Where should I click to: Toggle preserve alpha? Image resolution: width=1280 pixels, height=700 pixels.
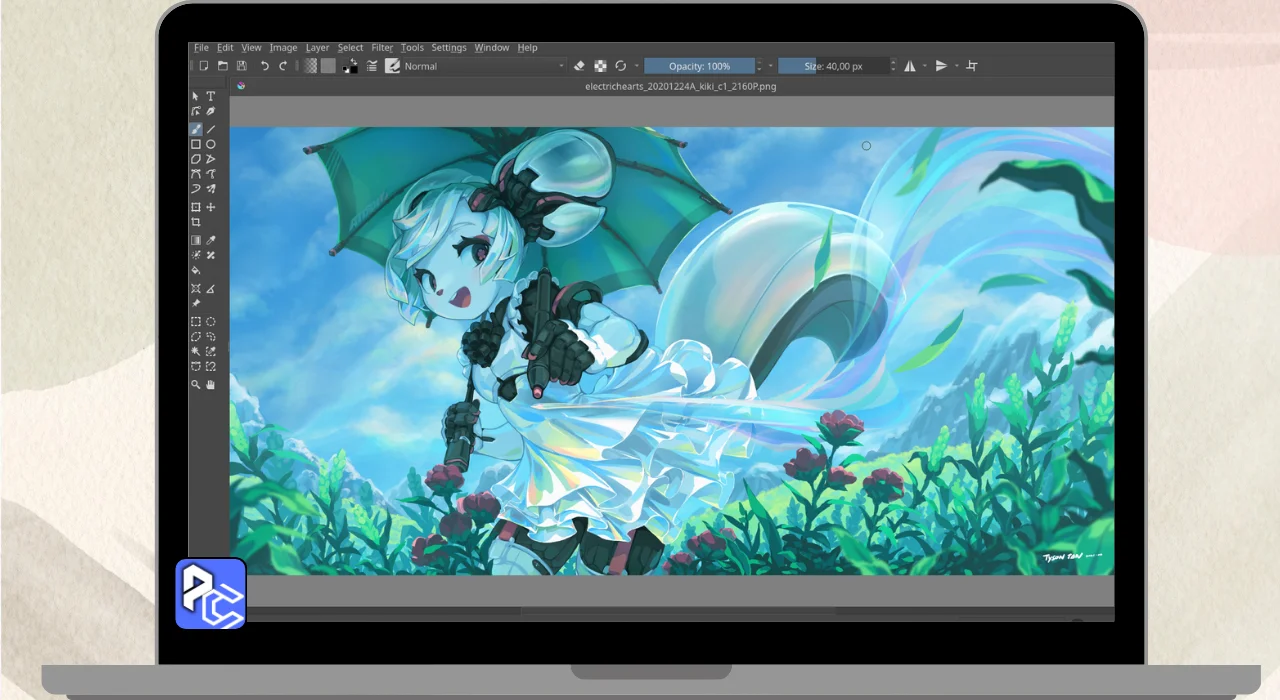point(600,66)
